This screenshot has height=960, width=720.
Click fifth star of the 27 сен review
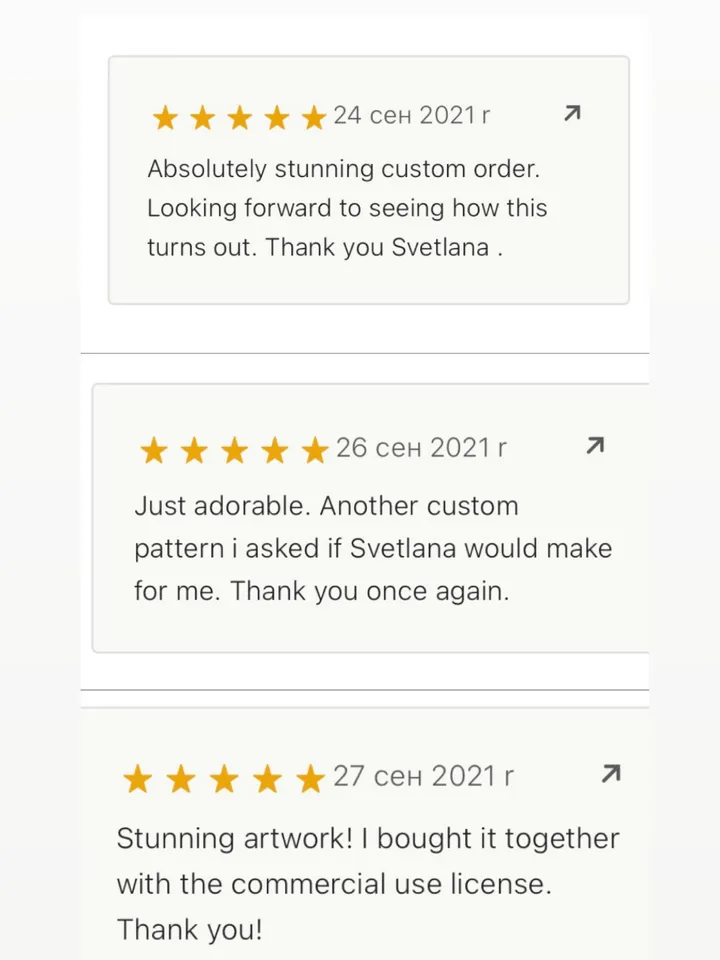click(x=311, y=780)
